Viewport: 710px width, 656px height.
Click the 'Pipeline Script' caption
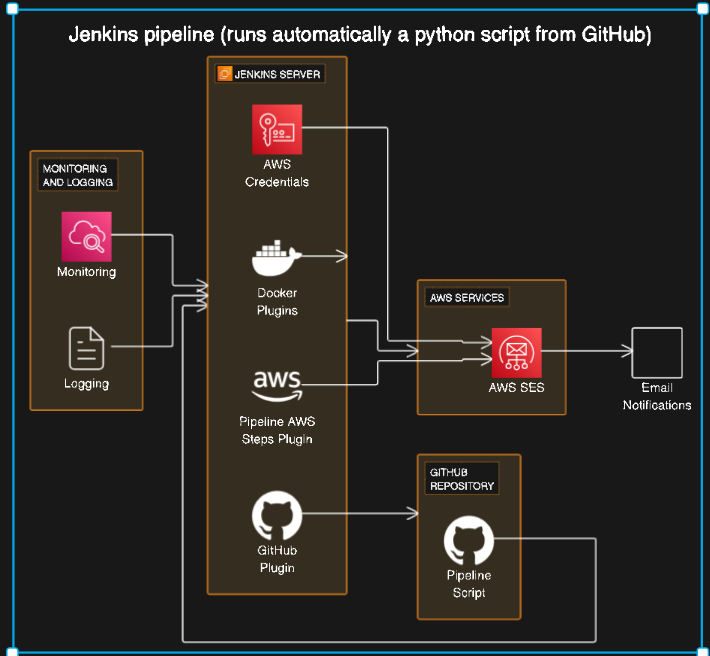469,584
